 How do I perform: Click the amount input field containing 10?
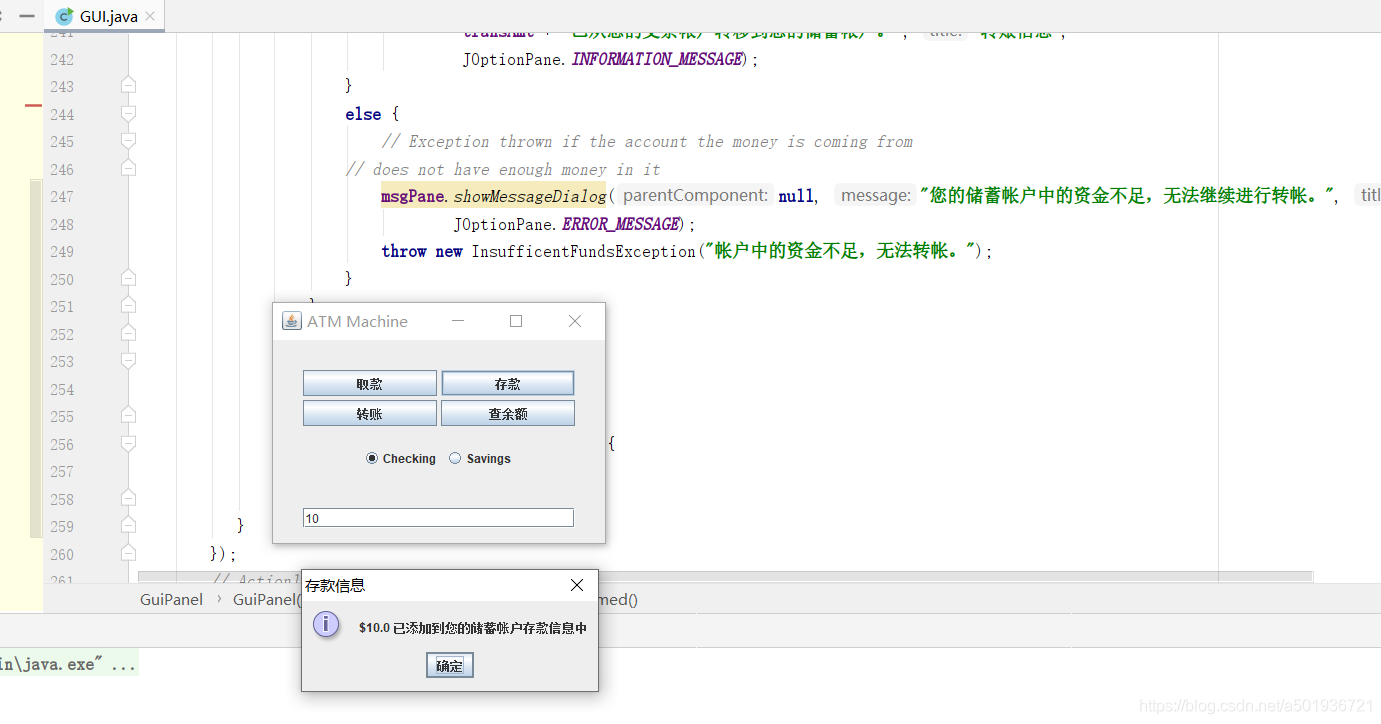click(438, 518)
